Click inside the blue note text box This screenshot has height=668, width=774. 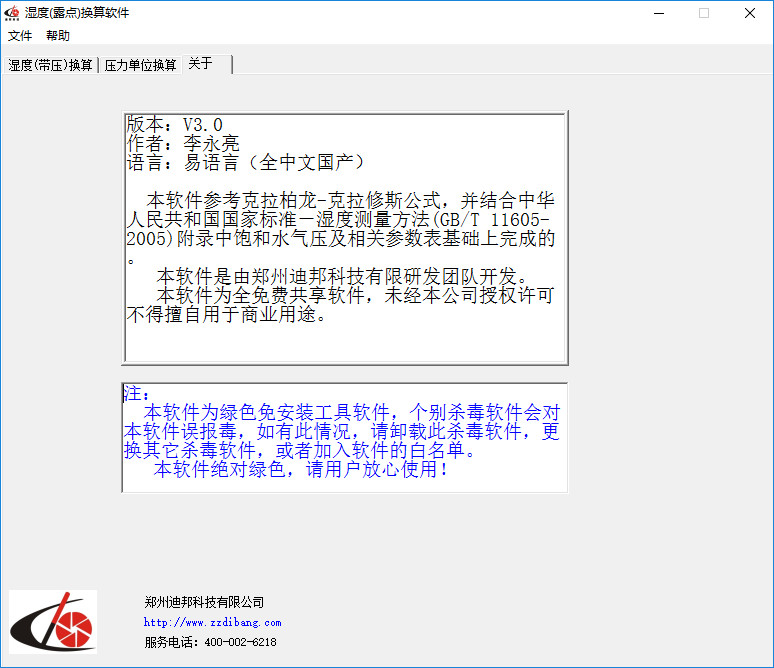(x=345, y=437)
